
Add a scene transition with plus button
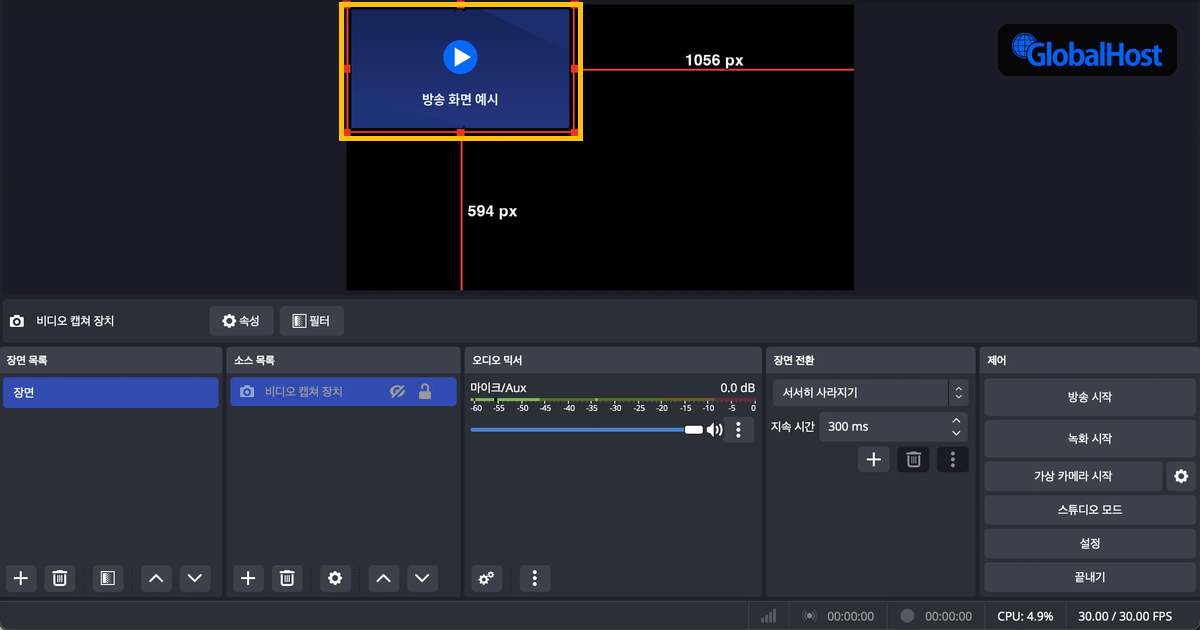tap(874, 459)
